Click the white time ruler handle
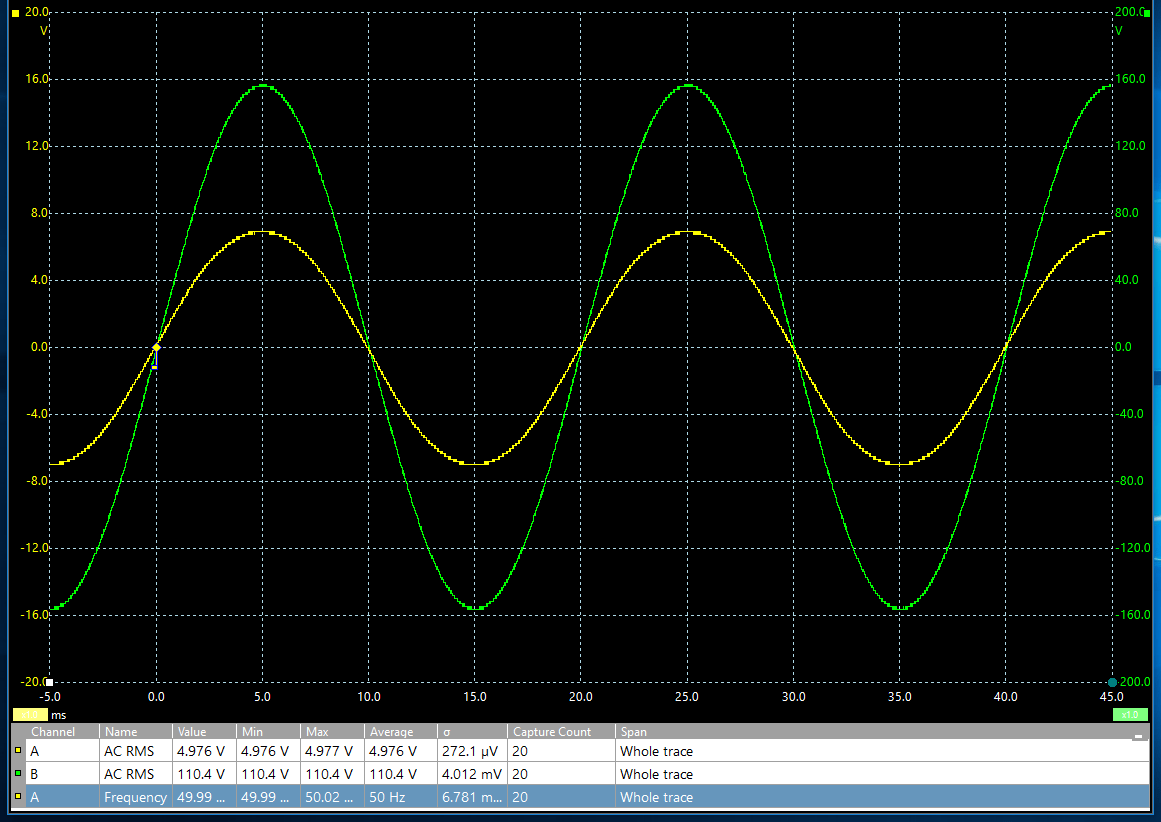Image resolution: width=1161 pixels, height=822 pixels. click(50, 682)
